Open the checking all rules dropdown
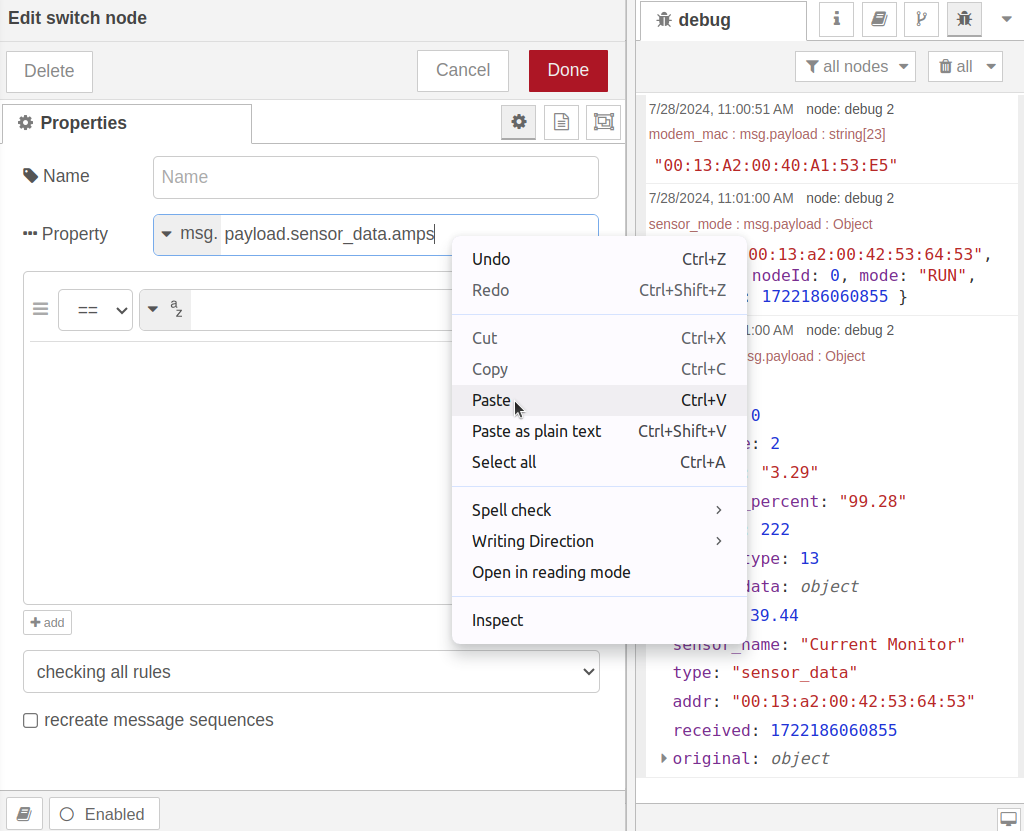The height and width of the screenshot is (831, 1024). click(x=312, y=672)
